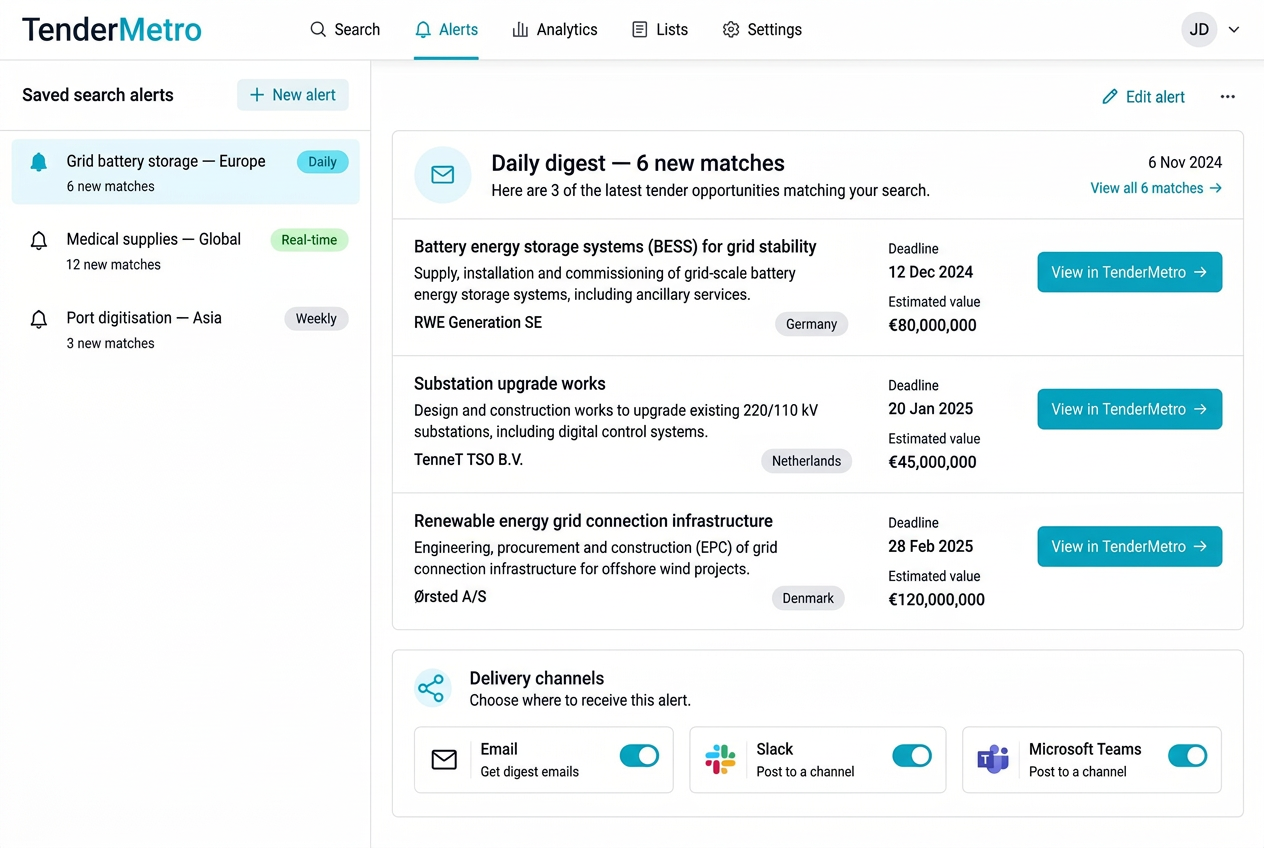Click the 12 new matches count
Screen dimensions: 1264x848
[114, 265]
